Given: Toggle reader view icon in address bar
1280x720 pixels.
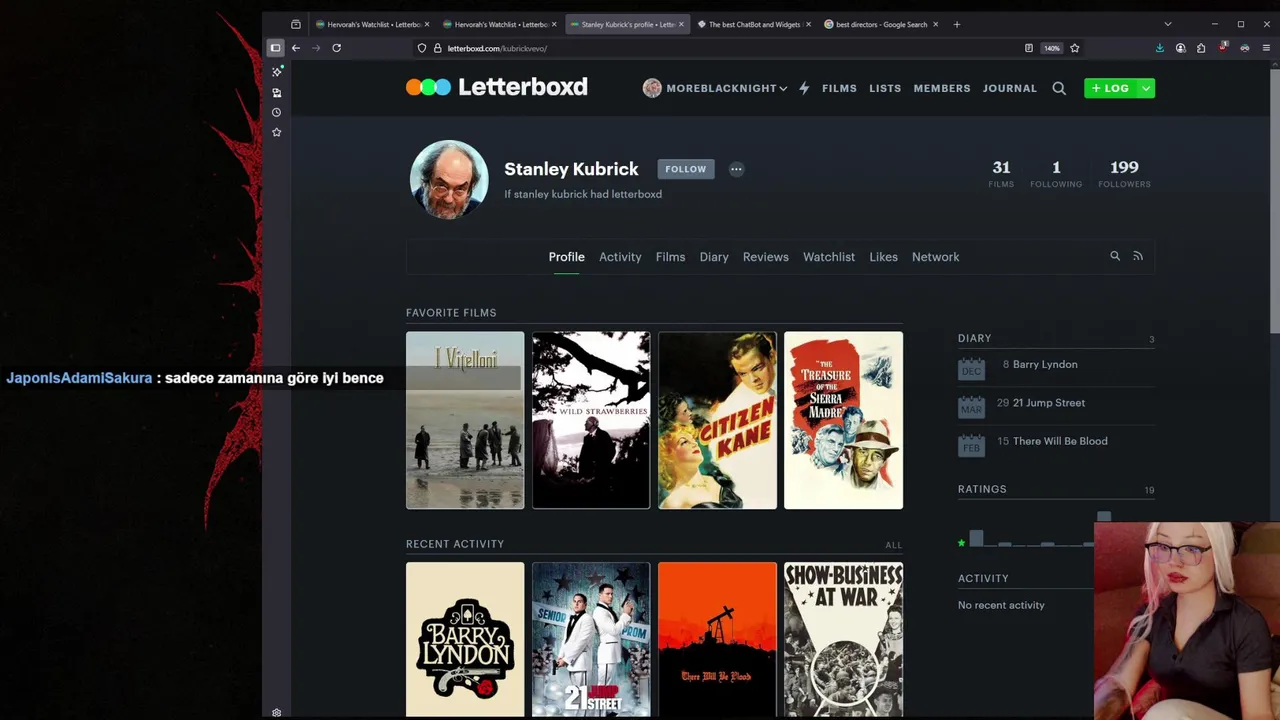Looking at the screenshot, I should [x=1028, y=48].
